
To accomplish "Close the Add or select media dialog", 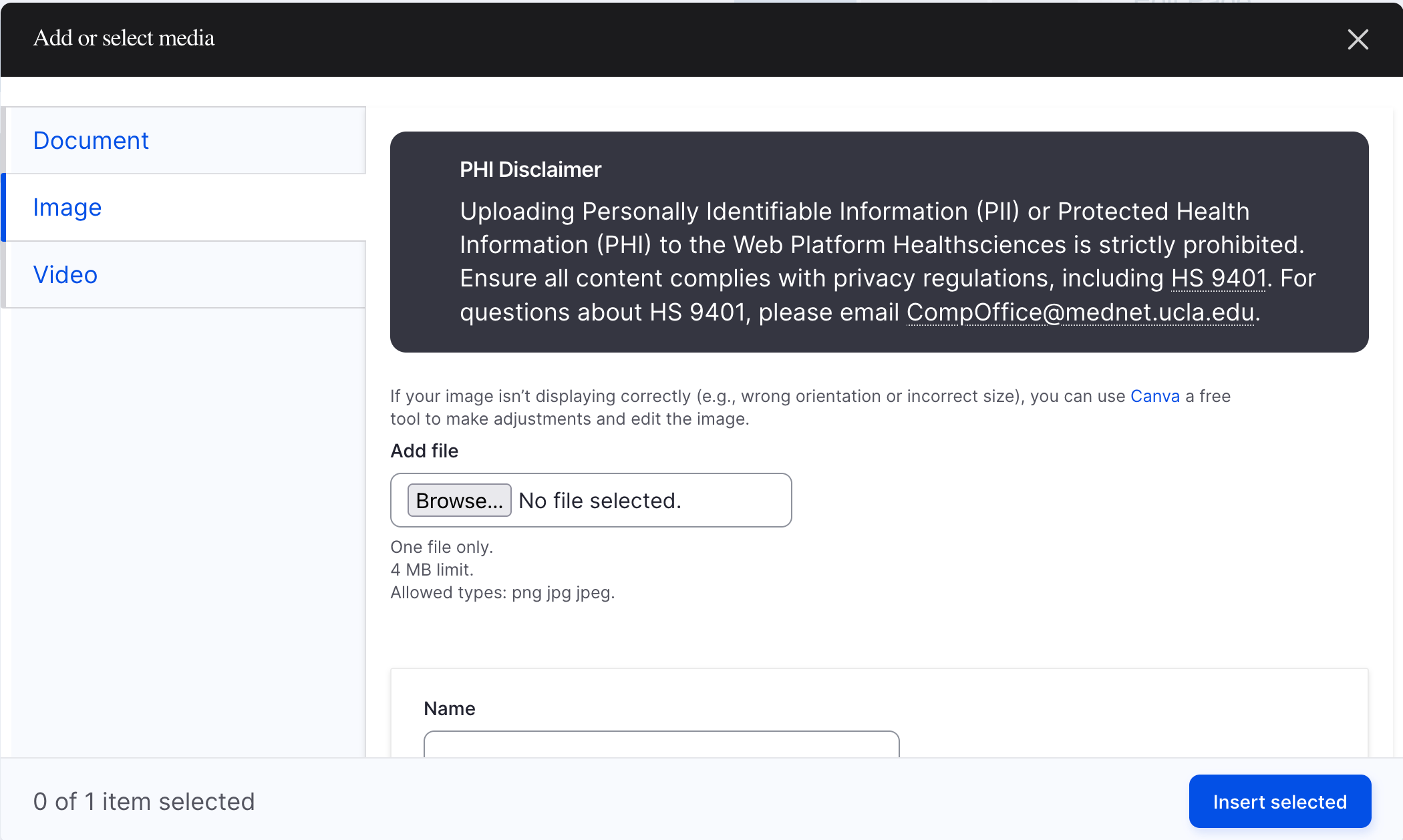I will pos(1358,39).
